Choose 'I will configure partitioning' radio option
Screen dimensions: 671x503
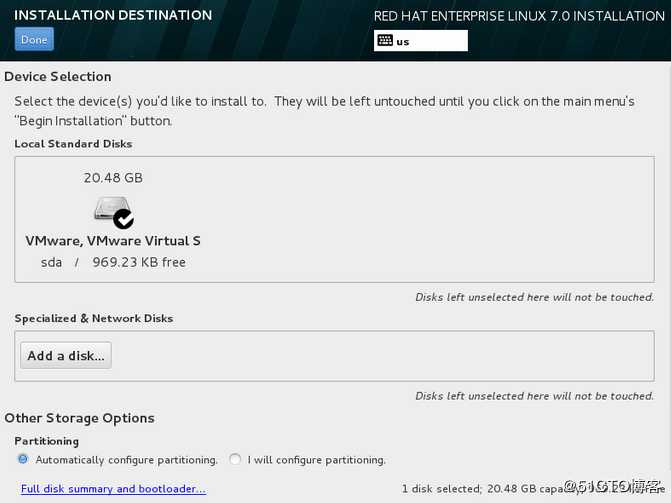coord(235,459)
